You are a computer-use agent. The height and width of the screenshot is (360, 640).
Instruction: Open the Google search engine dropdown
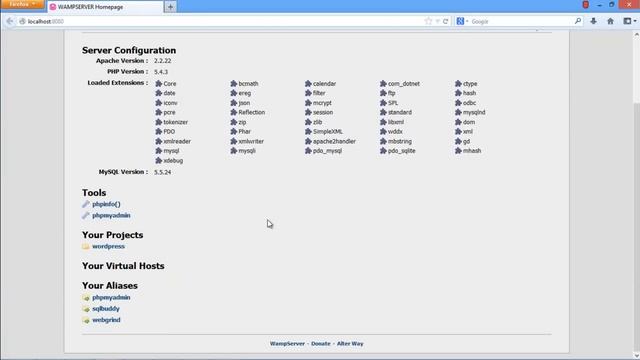point(462,21)
